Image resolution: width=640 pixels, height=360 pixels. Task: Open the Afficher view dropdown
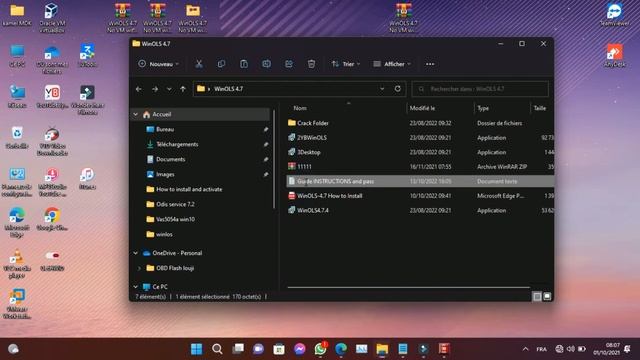pos(392,64)
